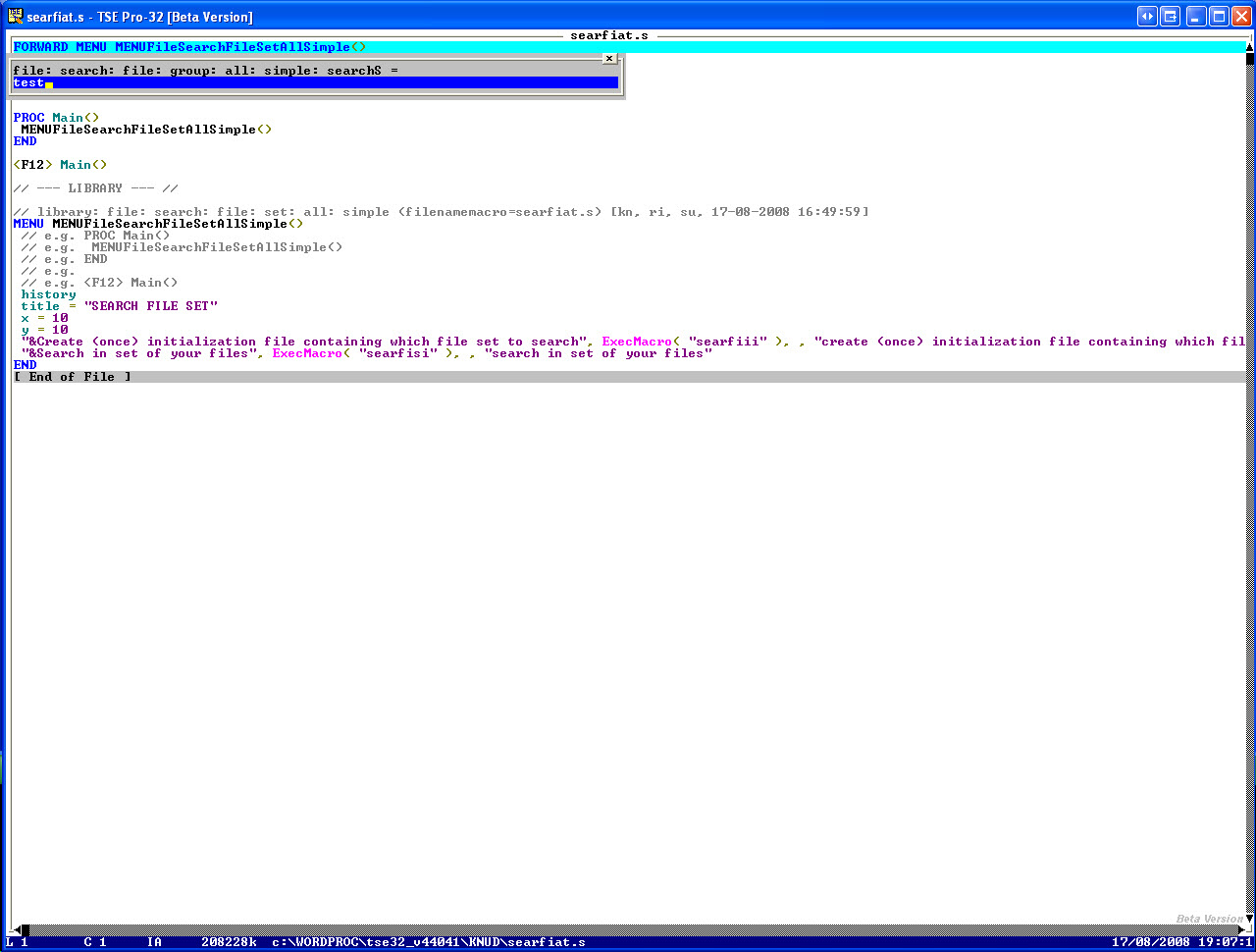
Task: Click the search text input containing 'test'
Action: tap(316, 83)
